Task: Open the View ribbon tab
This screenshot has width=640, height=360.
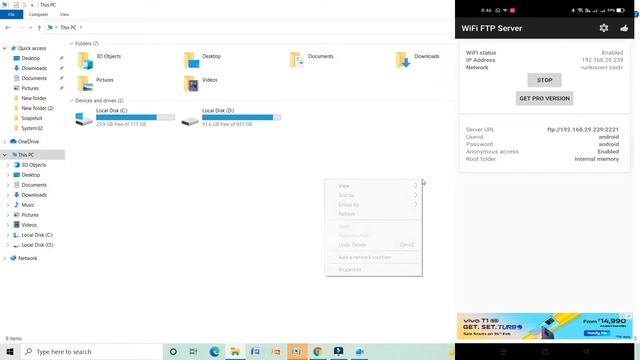Action: point(64,14)
